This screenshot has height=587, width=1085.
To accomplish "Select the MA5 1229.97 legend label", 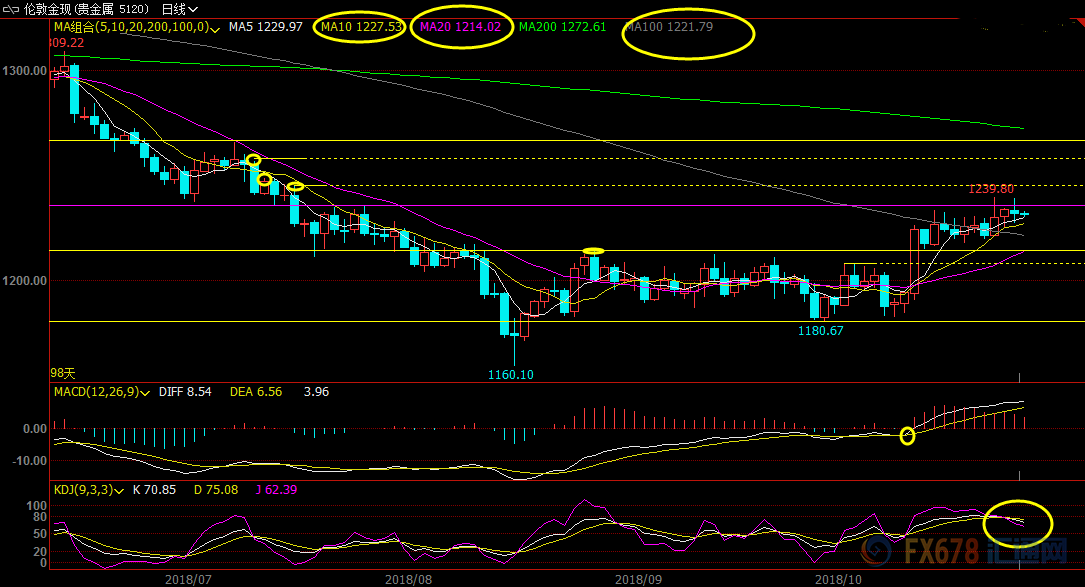I will (x=265, y=27).
